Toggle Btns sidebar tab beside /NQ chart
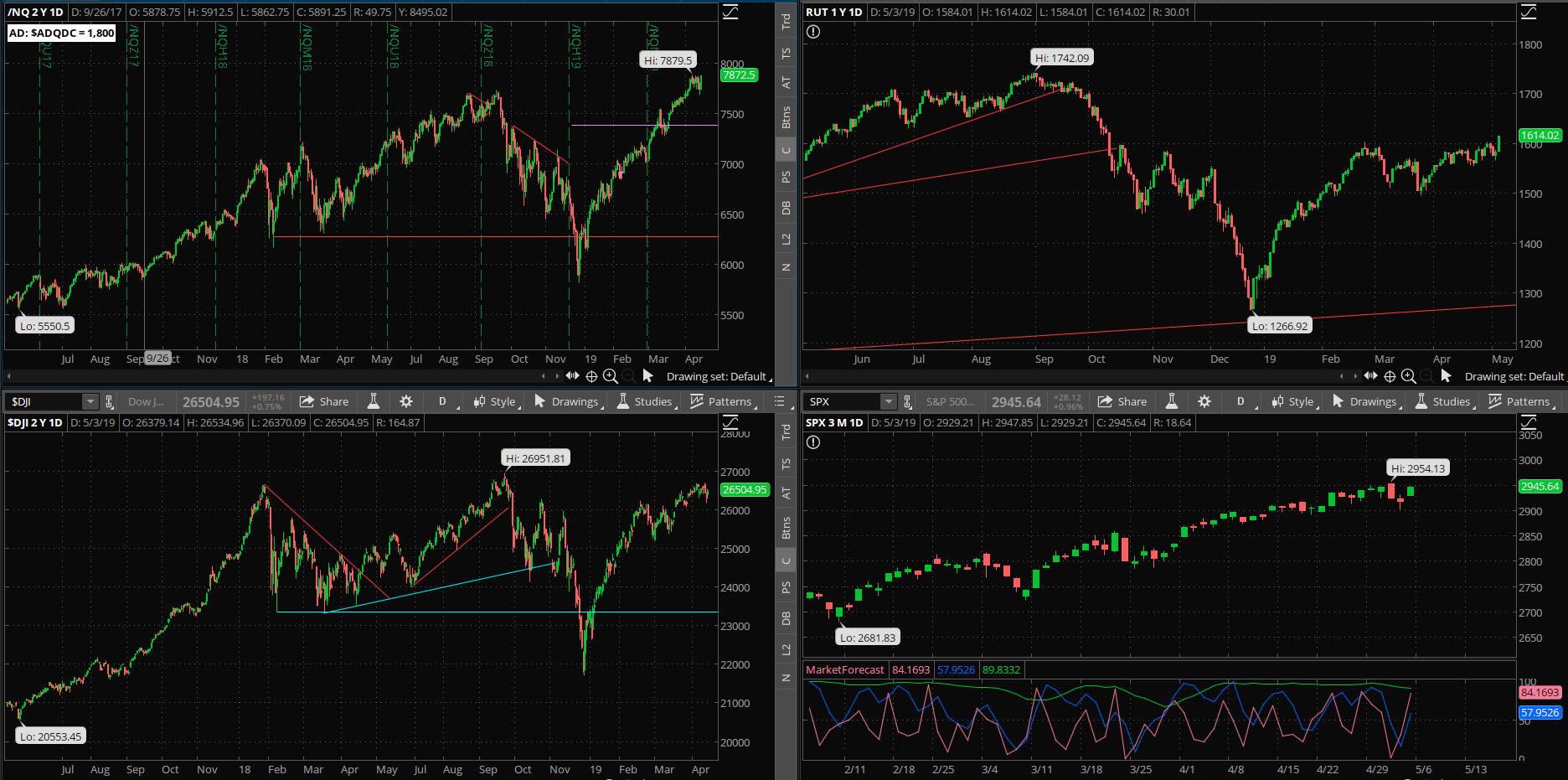The height and width of the screenshot is (780, 1568). pyautogui.click(x=786, y=117)
